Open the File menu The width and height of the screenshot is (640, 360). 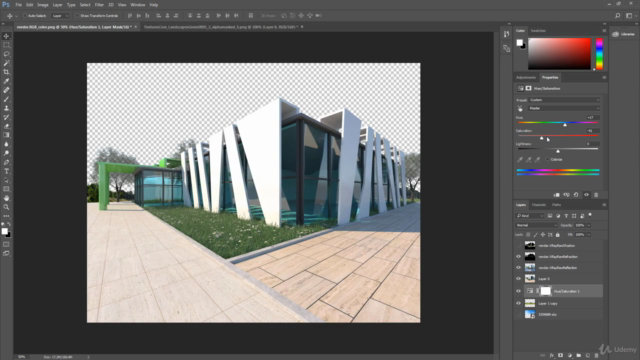tap(18, 5)
